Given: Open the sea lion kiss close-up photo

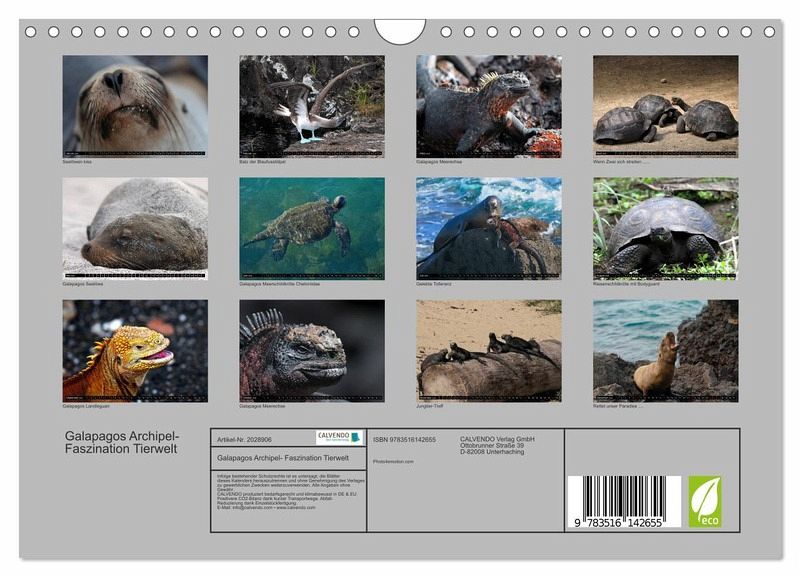Looking at the screenshot, I should click(135, 105).
